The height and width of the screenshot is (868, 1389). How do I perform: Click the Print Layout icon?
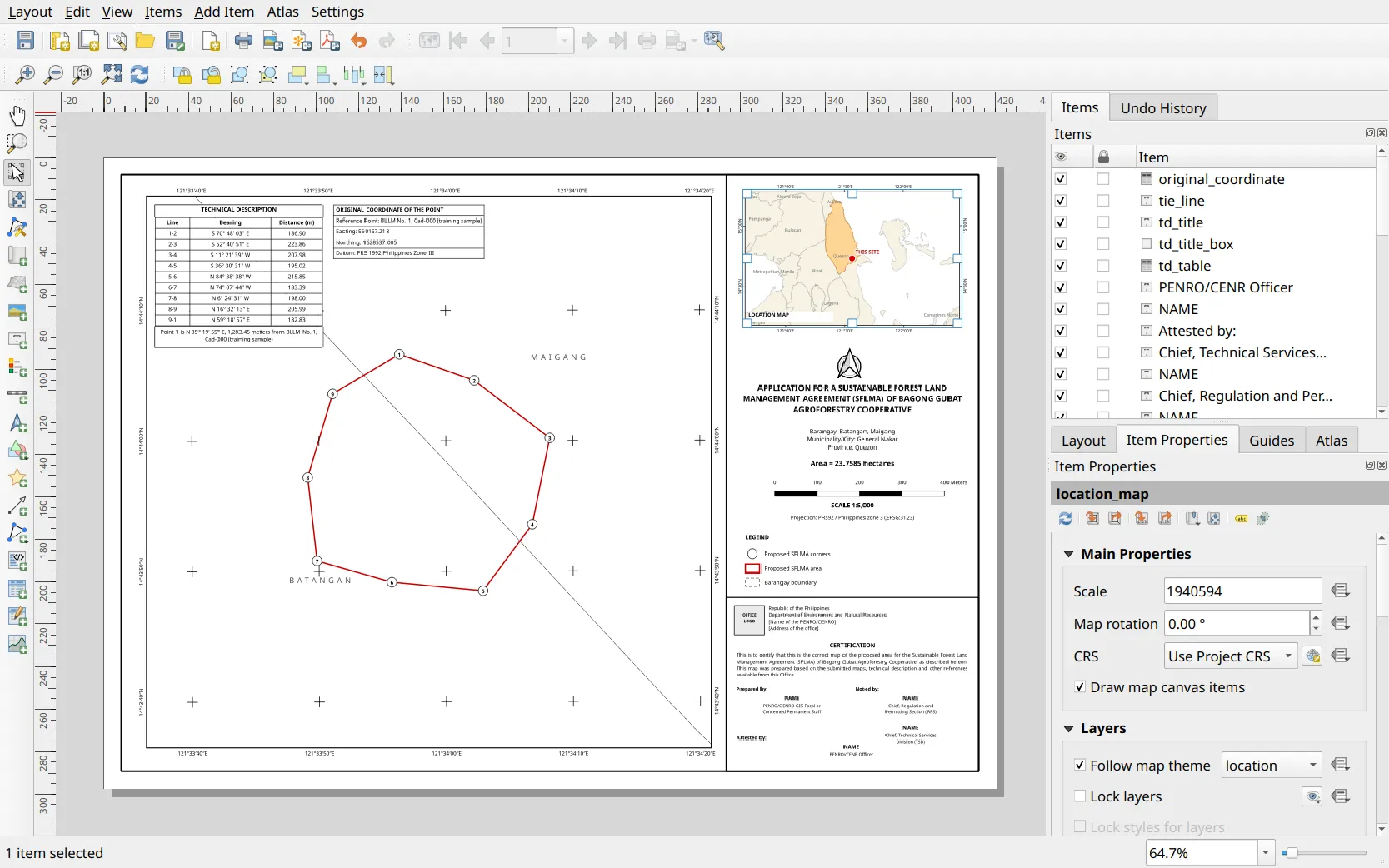click(243, 41)
